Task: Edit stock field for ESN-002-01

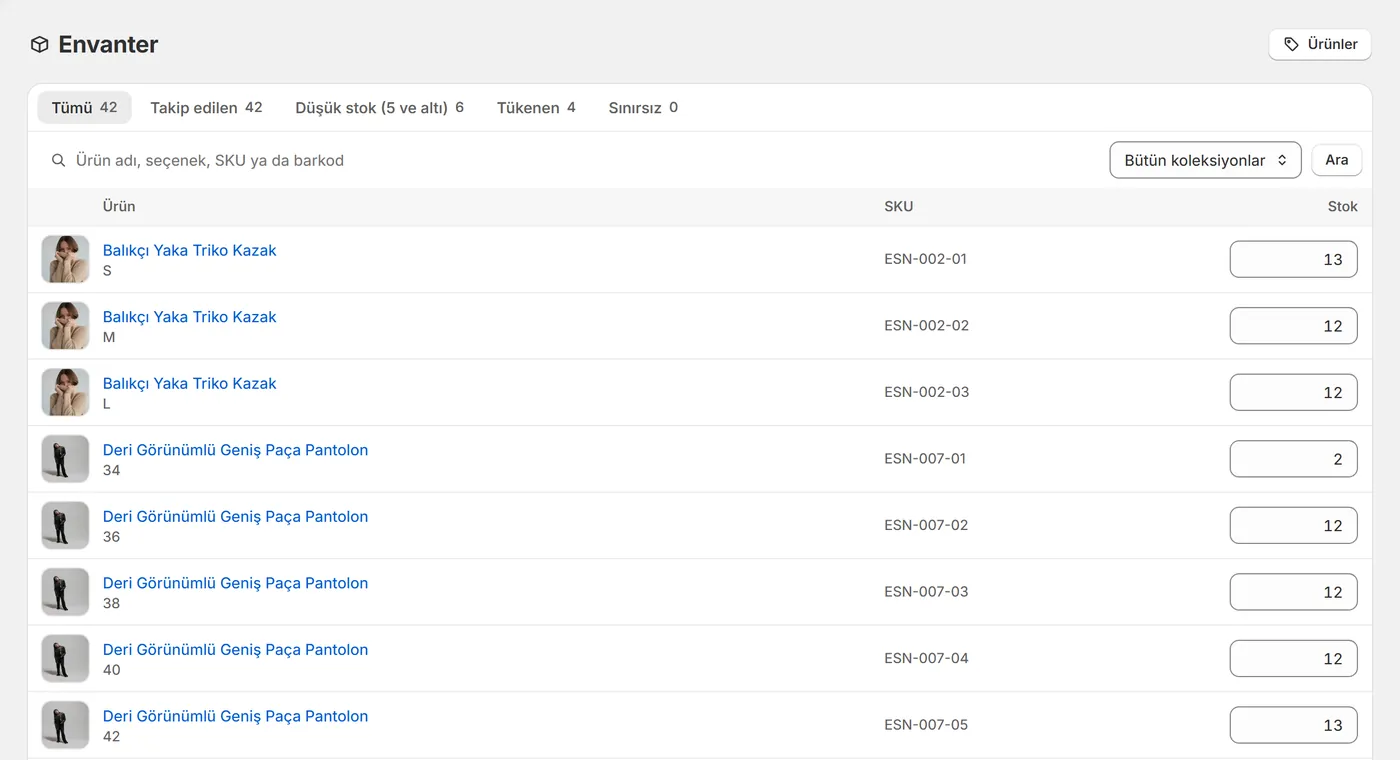Action: 1293,259
